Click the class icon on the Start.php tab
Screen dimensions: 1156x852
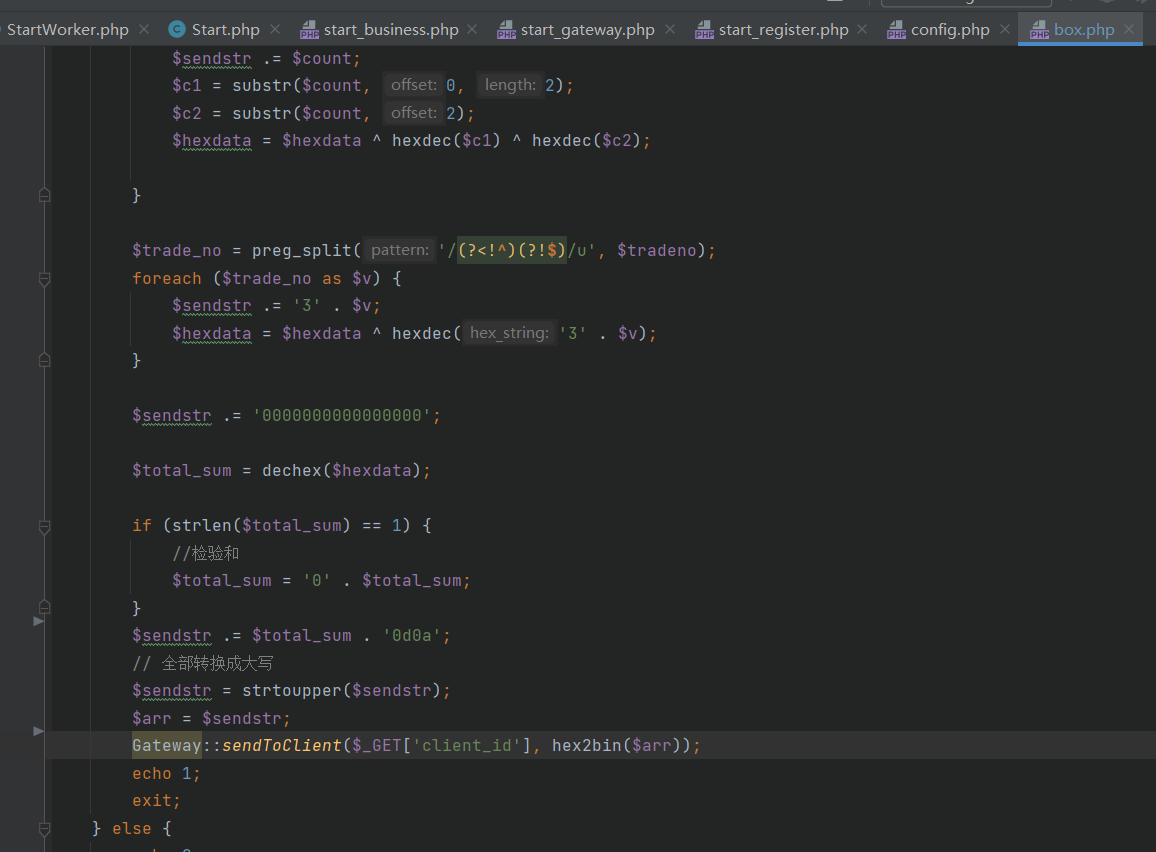(177, 29)
